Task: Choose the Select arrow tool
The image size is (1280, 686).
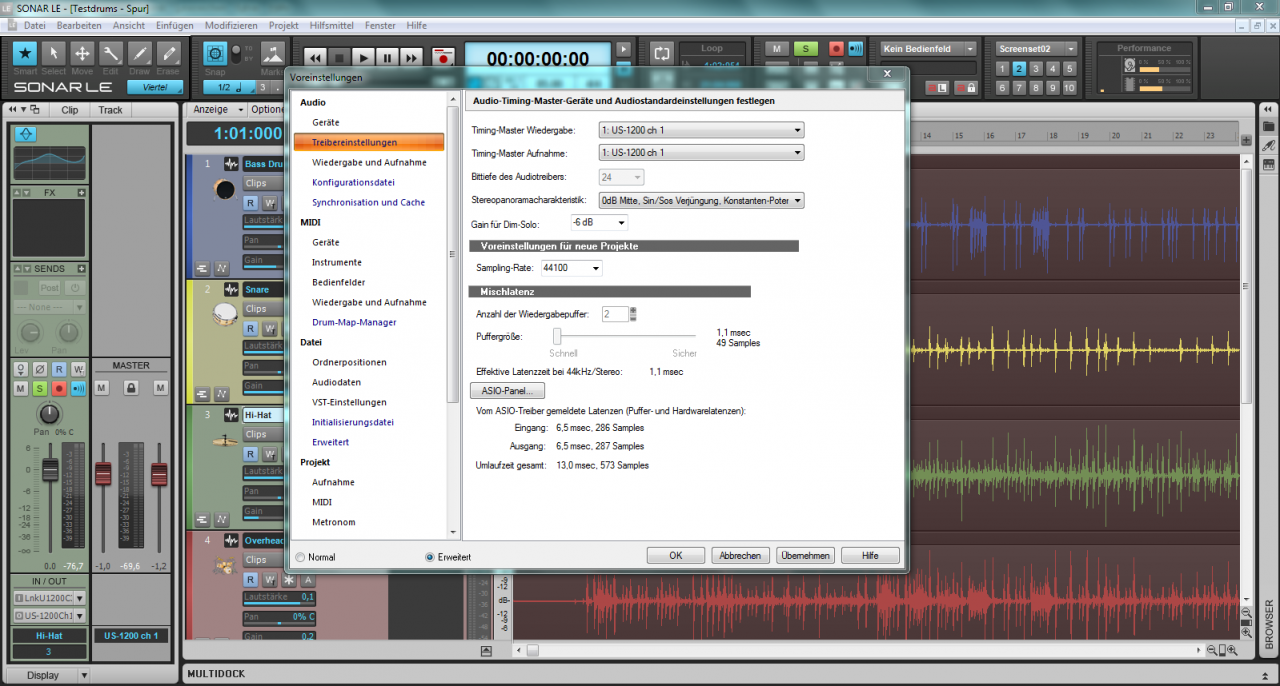Action: (54, 54)
